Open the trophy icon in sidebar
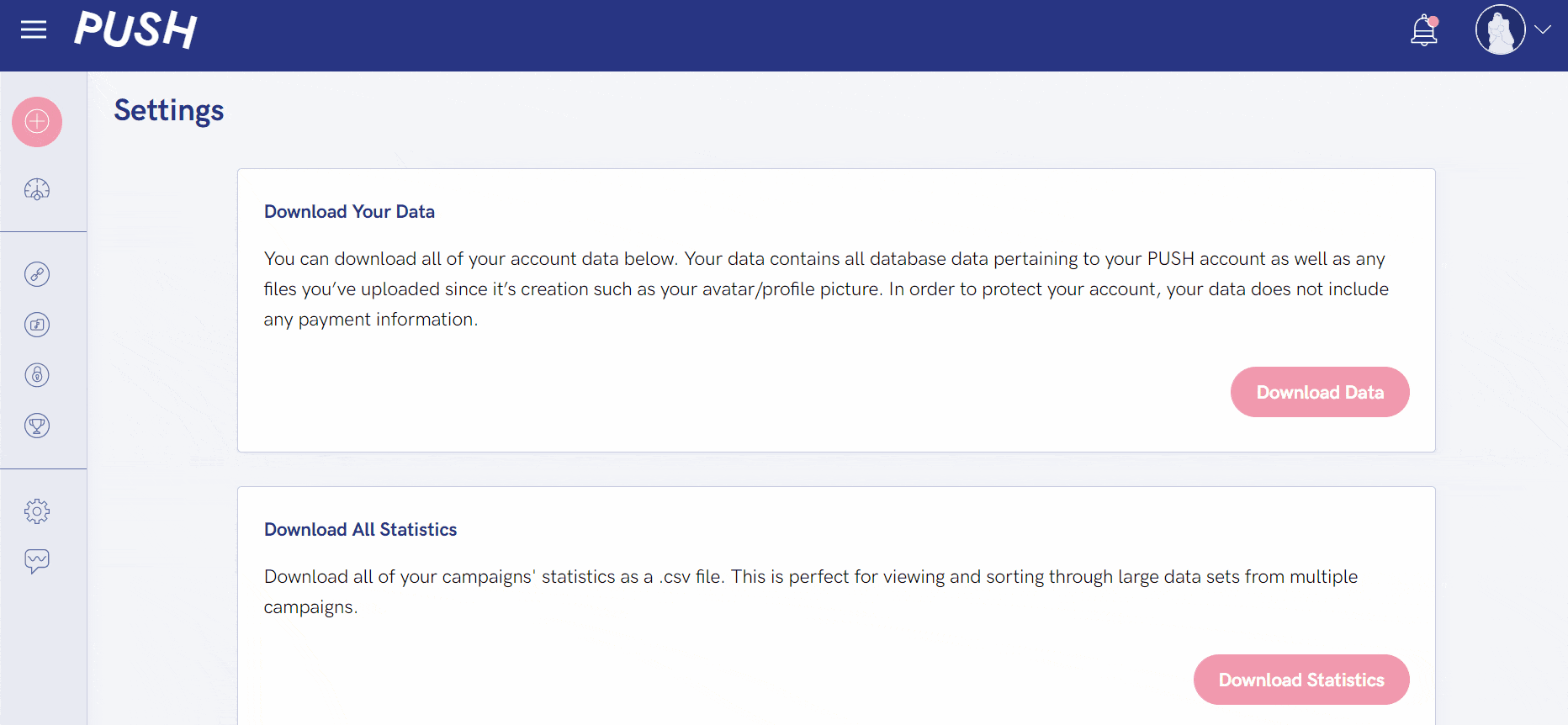1568x725 pixels. click(x=37, y=426)
